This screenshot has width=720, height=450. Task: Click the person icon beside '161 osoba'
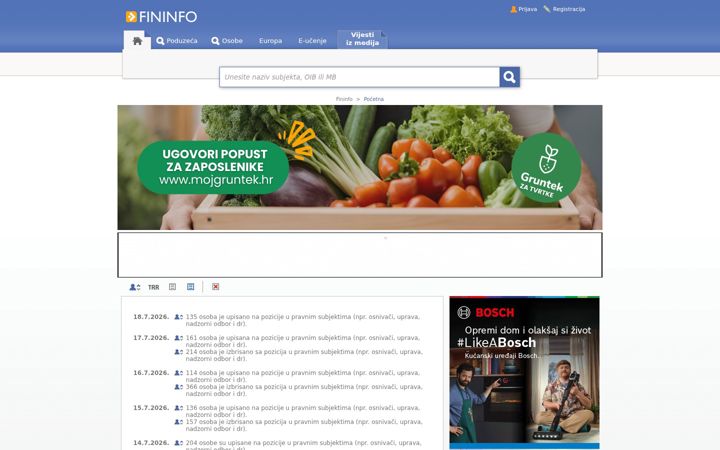[179, 338]
